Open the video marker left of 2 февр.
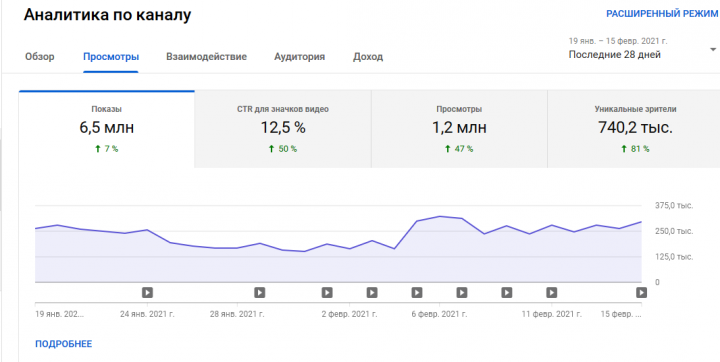 [x=327, y=292]
